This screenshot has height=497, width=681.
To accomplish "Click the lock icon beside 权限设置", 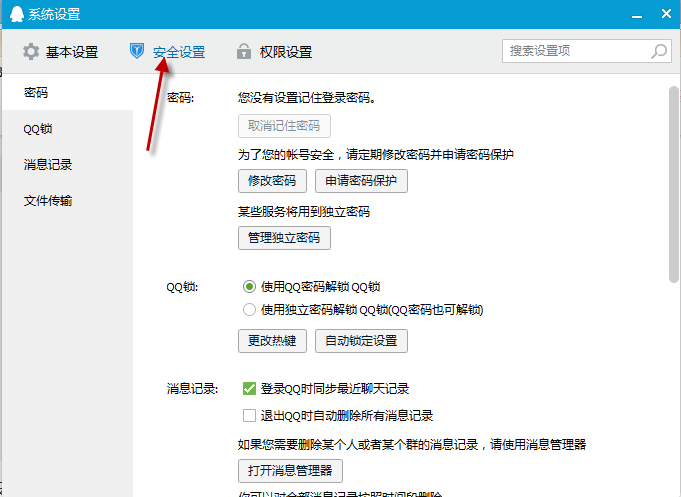I will coord(244,51).
